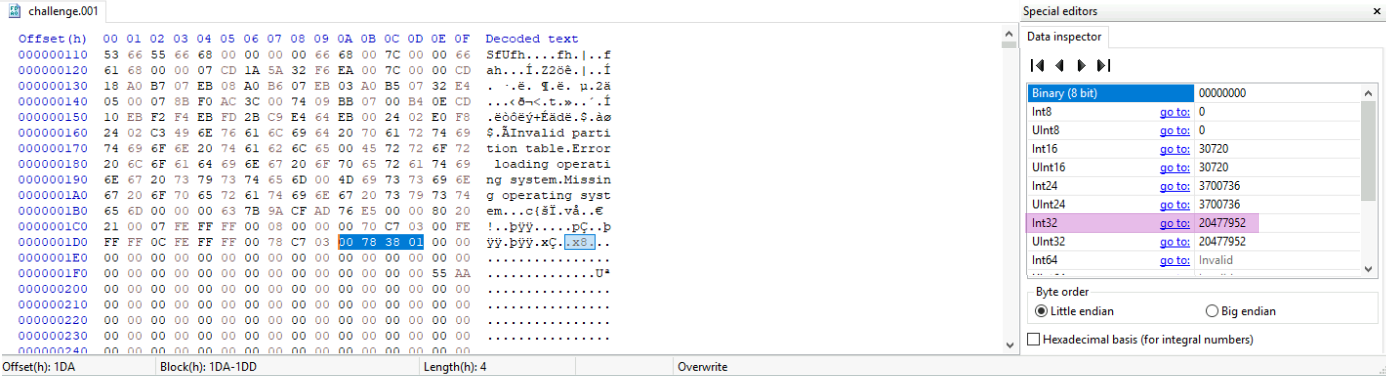Go to next byte in data inspector
Screen dimensions: 1386x376
[1081, 65]
